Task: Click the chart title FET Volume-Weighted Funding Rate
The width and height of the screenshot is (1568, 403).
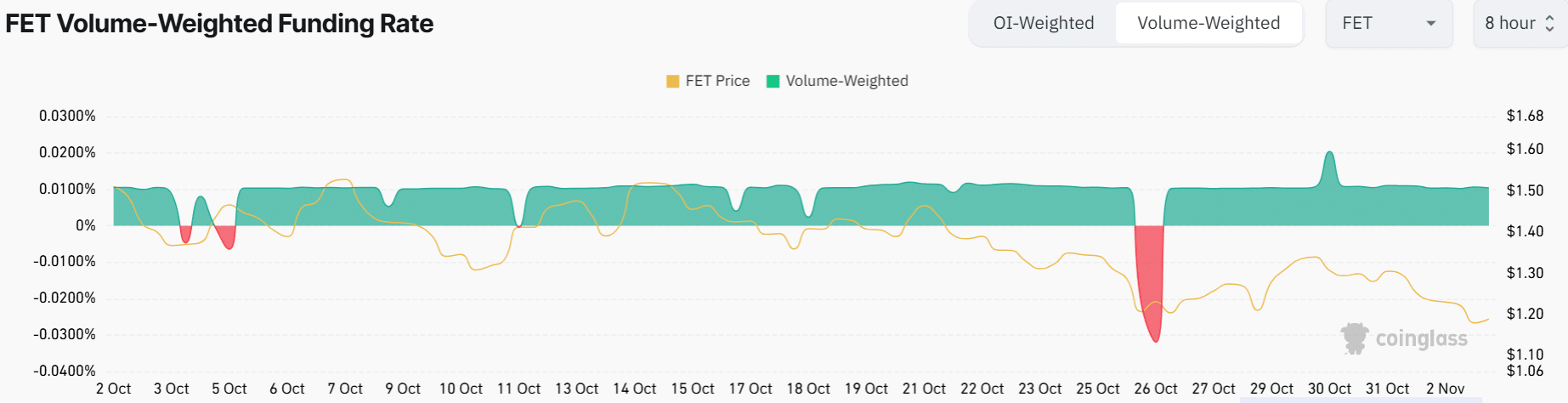Action: [x=219, y=24]
